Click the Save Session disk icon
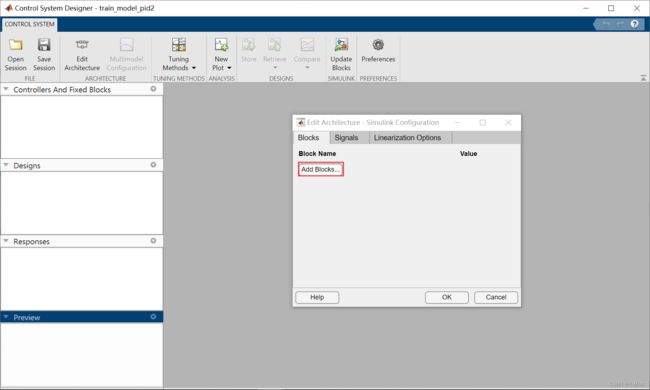The width and height of the screenshot is (650, 390). 44,45
